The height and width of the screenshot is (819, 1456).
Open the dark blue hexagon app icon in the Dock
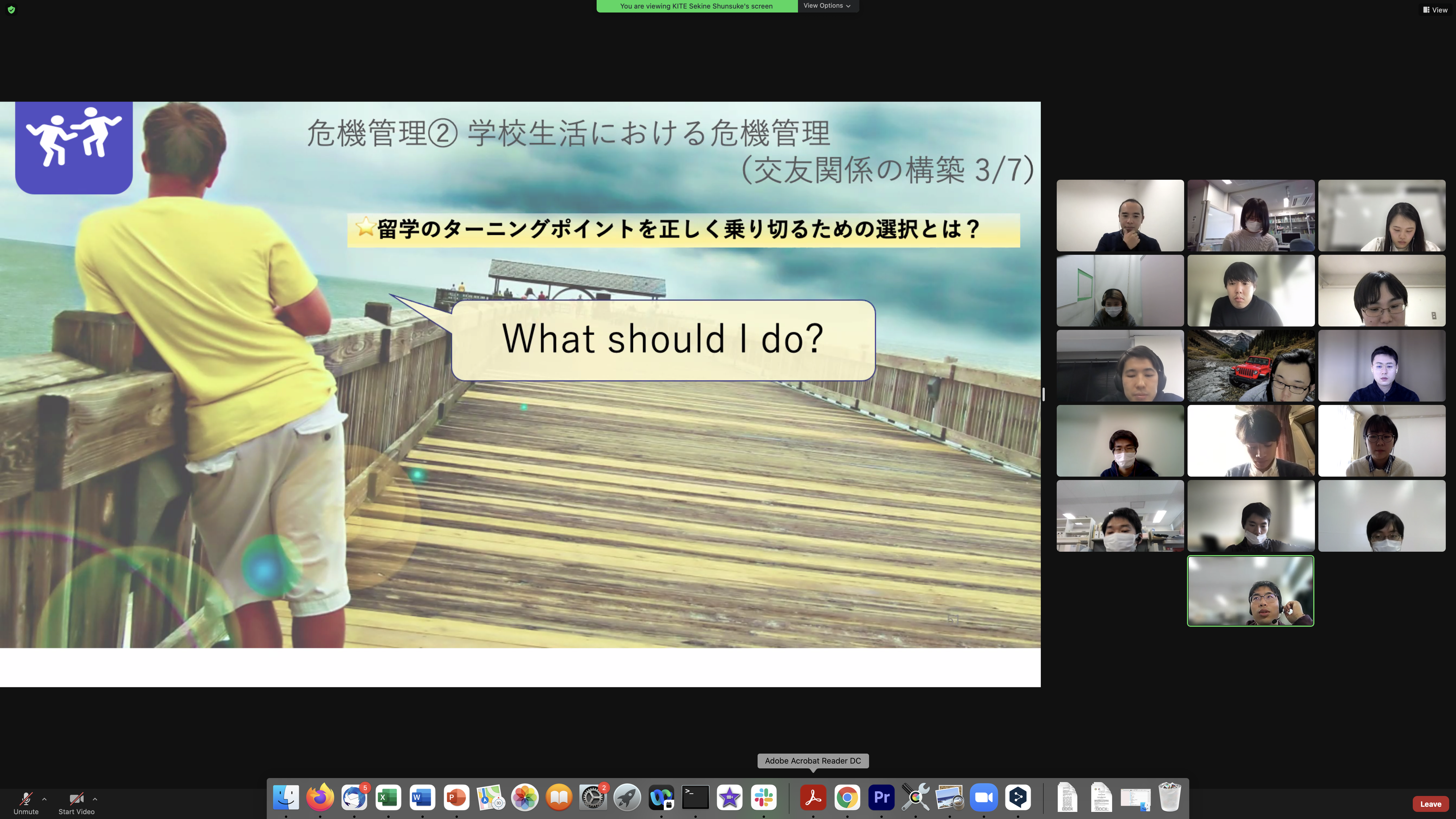click(x=1018, y=797)
